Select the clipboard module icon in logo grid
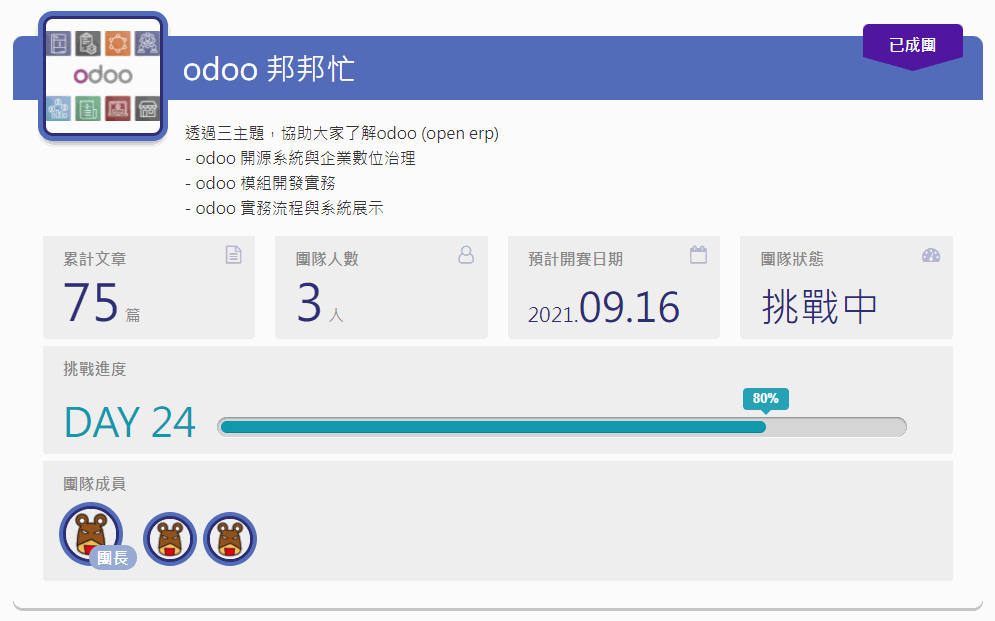The image size is (995, 621). click(88, 43)
